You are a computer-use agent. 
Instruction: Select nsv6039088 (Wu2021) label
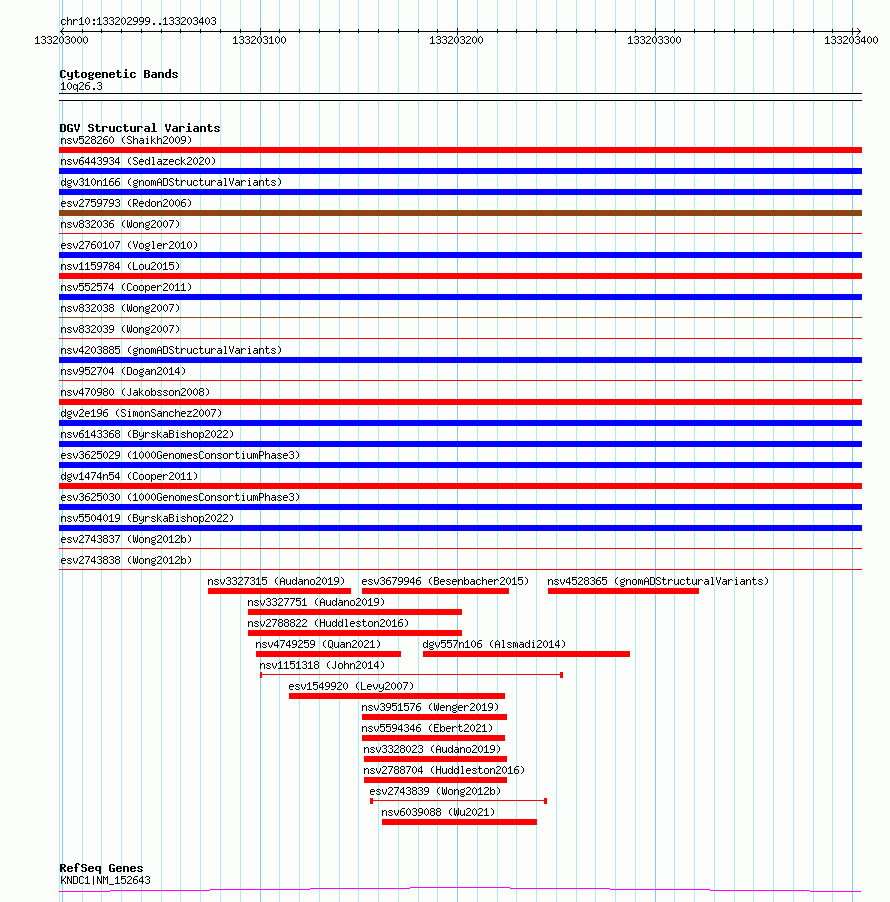pyautogui.click(x=438, y=812)
